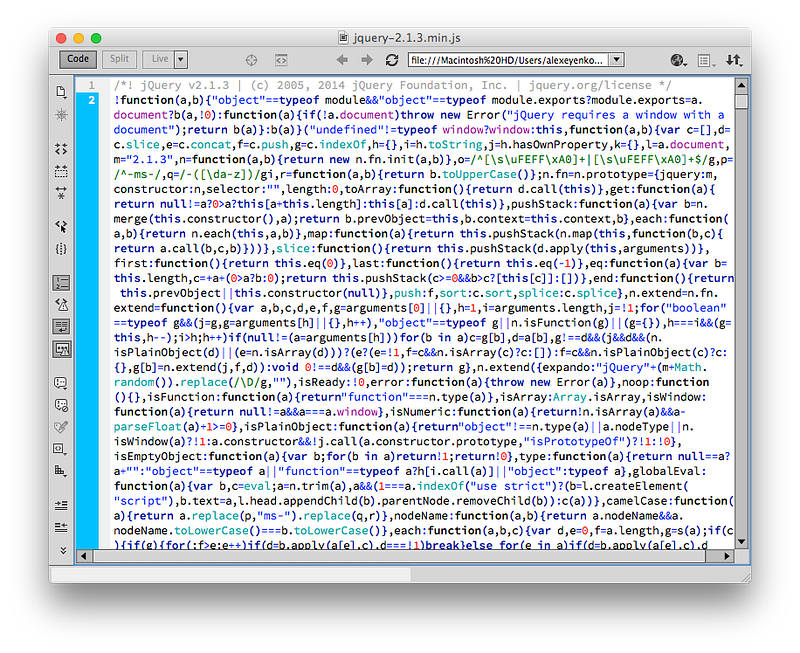Toggle Word Wrap in the coding toolbar
This screenshot has height=653, width=800.
[61, 327]
